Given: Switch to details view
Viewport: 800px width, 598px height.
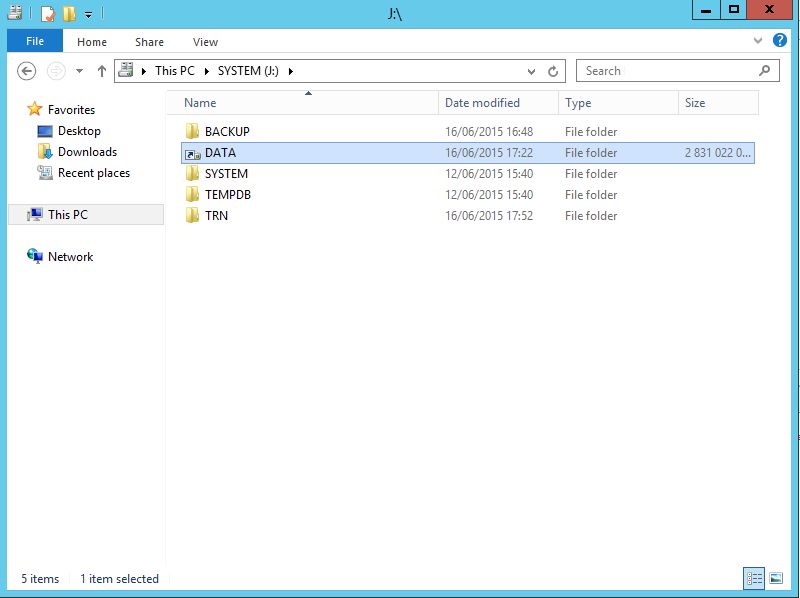Looking at the screenshot, I should click(755, 578).
